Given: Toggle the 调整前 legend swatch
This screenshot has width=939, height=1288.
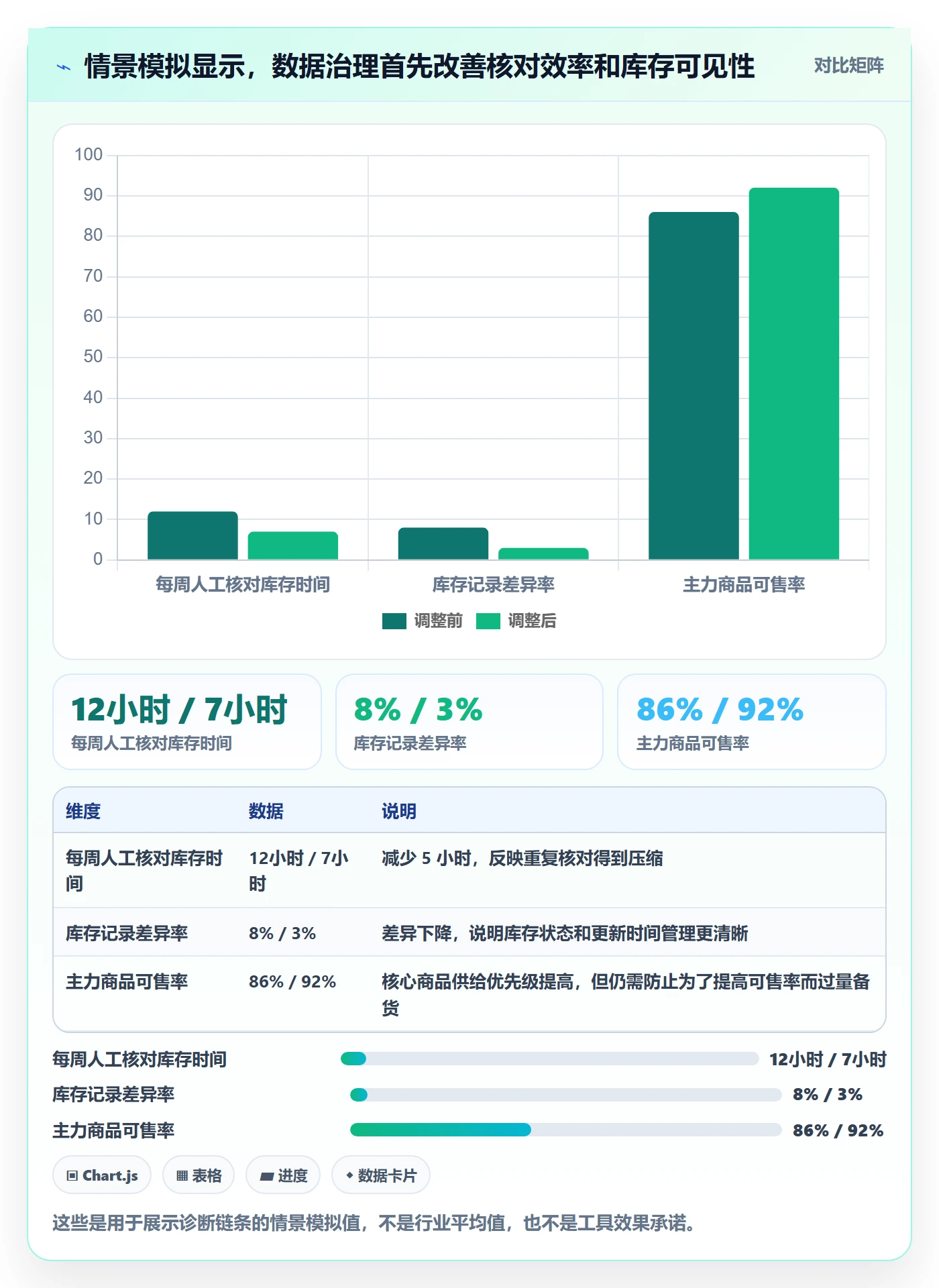Looking at the screenshot, I should [394, 621].
